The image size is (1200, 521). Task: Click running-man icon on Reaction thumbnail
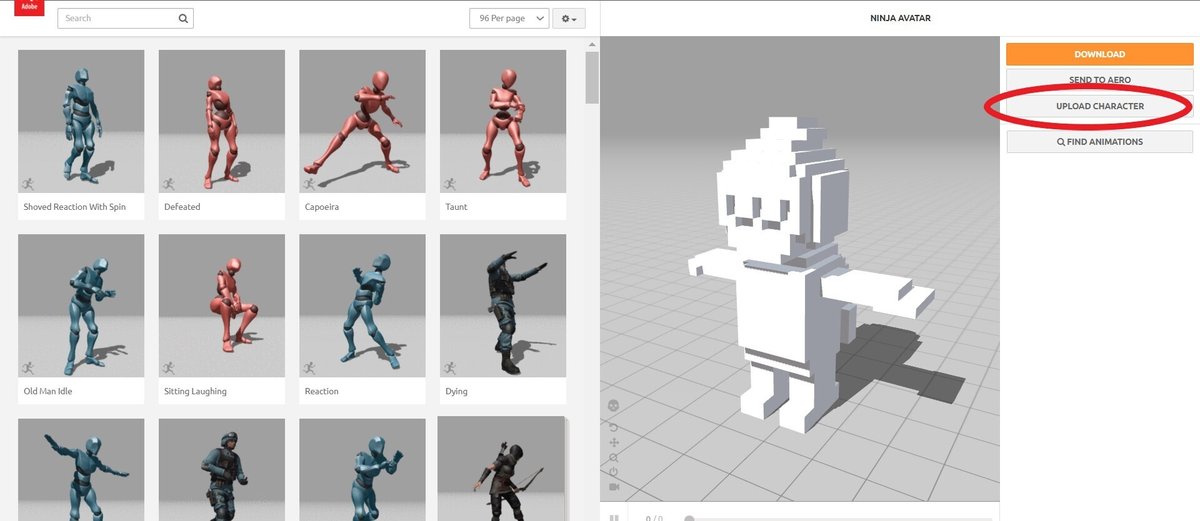coord(309,368)
